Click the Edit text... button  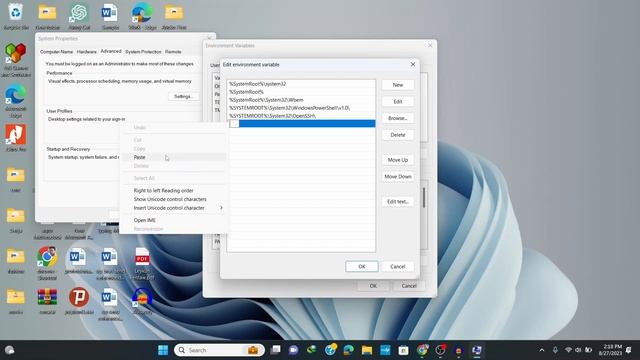[398, 202]
